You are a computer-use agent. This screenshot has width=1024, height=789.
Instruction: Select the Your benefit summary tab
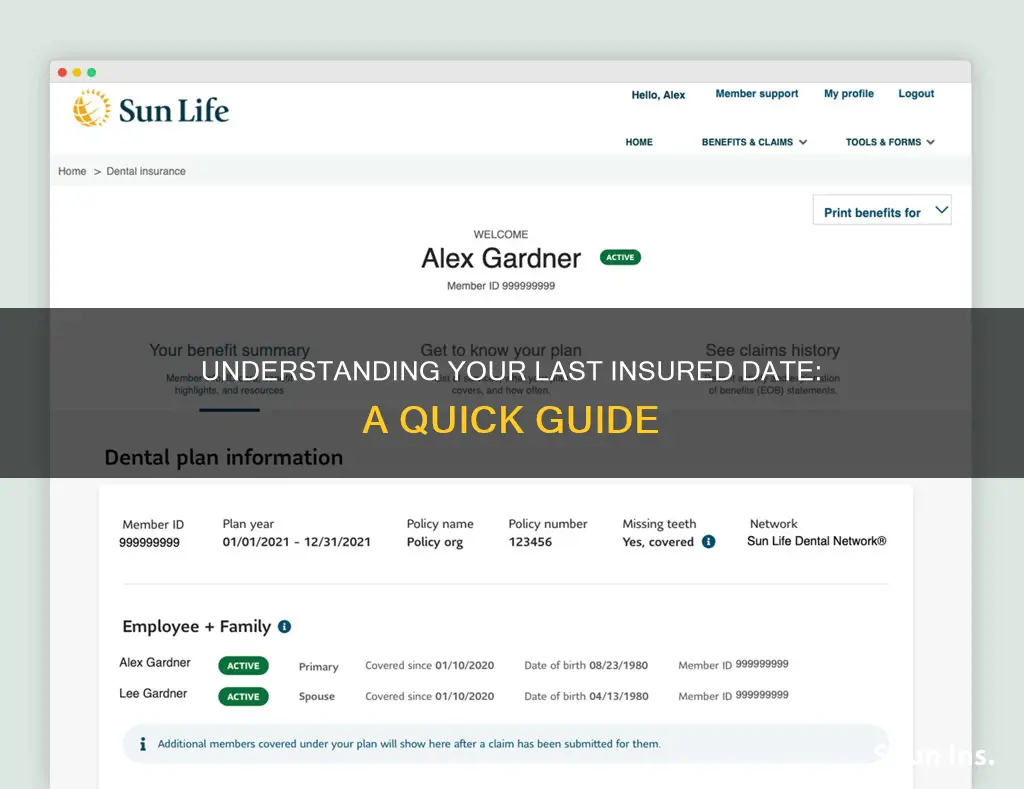click(229, 370)
